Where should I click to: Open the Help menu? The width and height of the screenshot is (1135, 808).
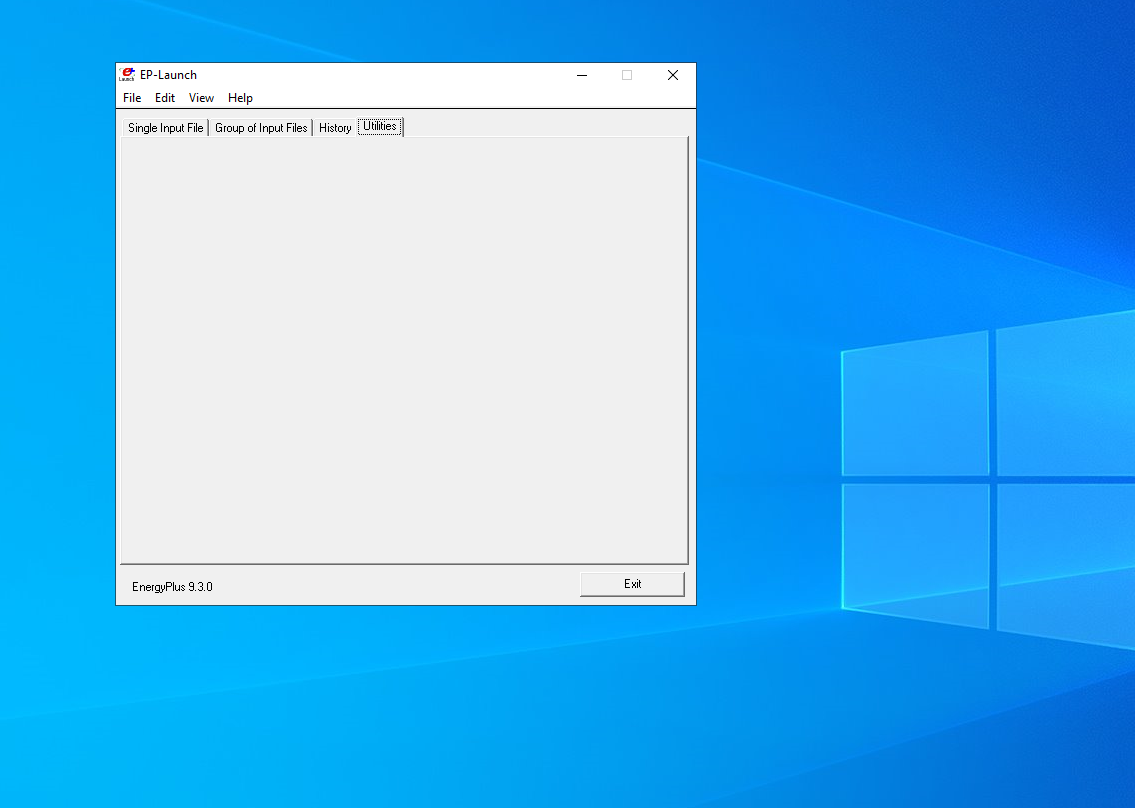pyautogui.click(x=240, y=98)
